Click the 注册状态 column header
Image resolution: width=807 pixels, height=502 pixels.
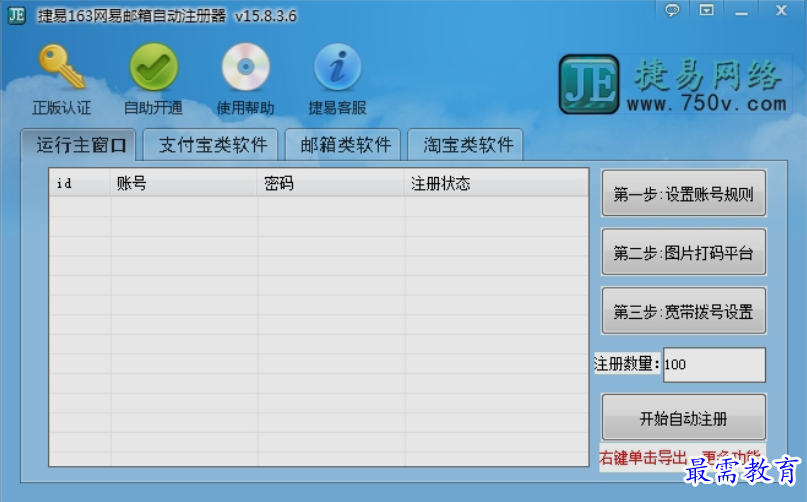(496, 183)
